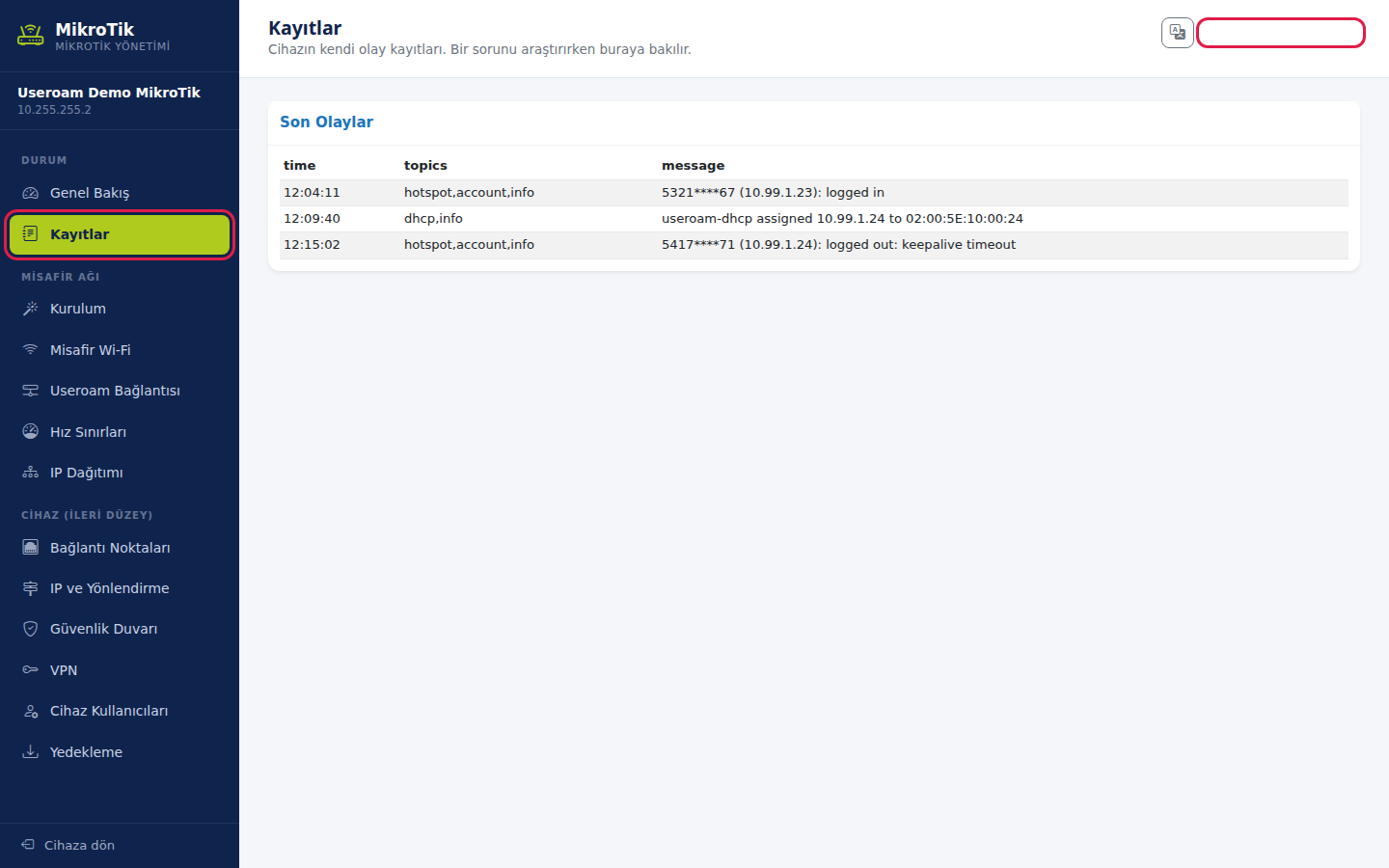The height and width of the screenshot is (868, 1389).
Task: Click the MikroTik router logo
Action: [x=31, y=36]
